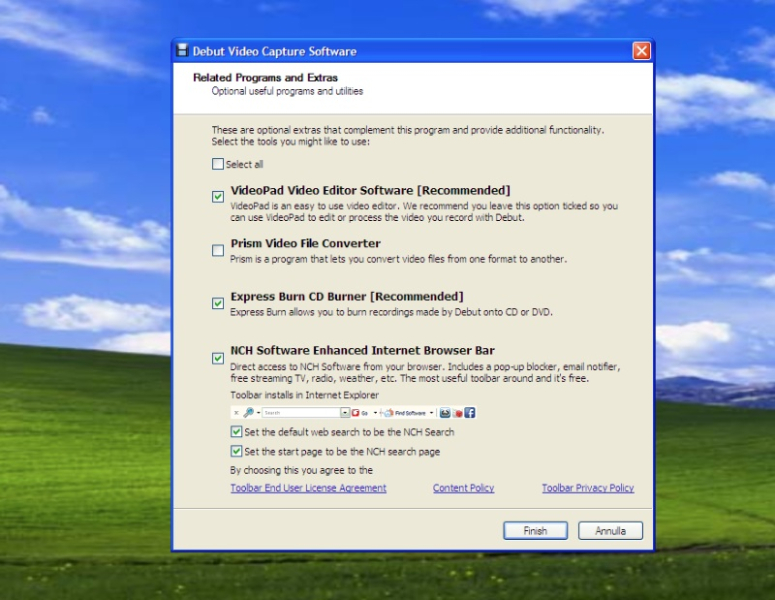The width and height of the screenshot is (775, 600).
Task: Click the 'Optional useful programs and utilities' subtitle
Action: (287, 91)
